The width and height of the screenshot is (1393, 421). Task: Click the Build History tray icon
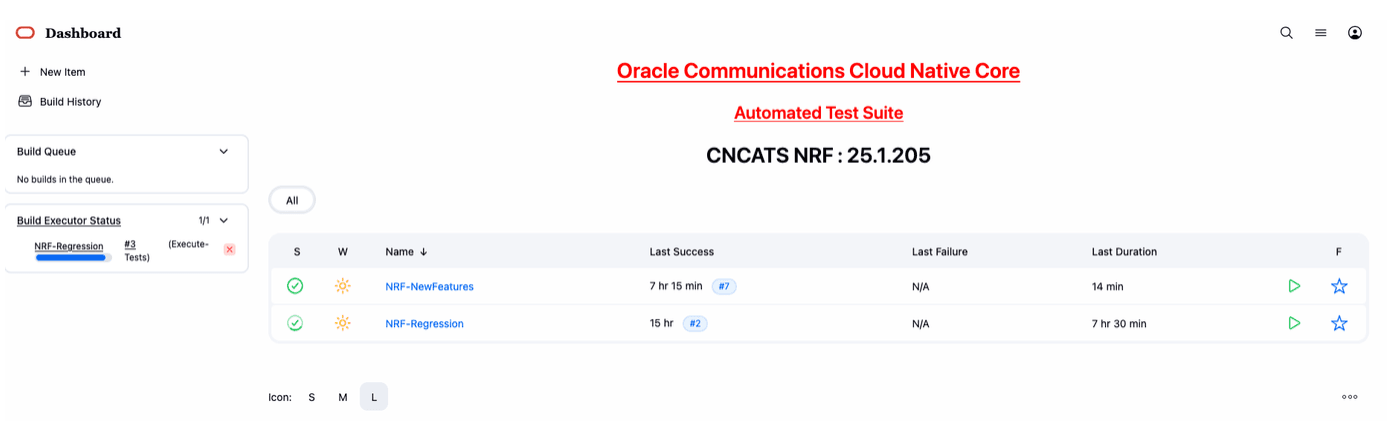(x=25, y=101)
